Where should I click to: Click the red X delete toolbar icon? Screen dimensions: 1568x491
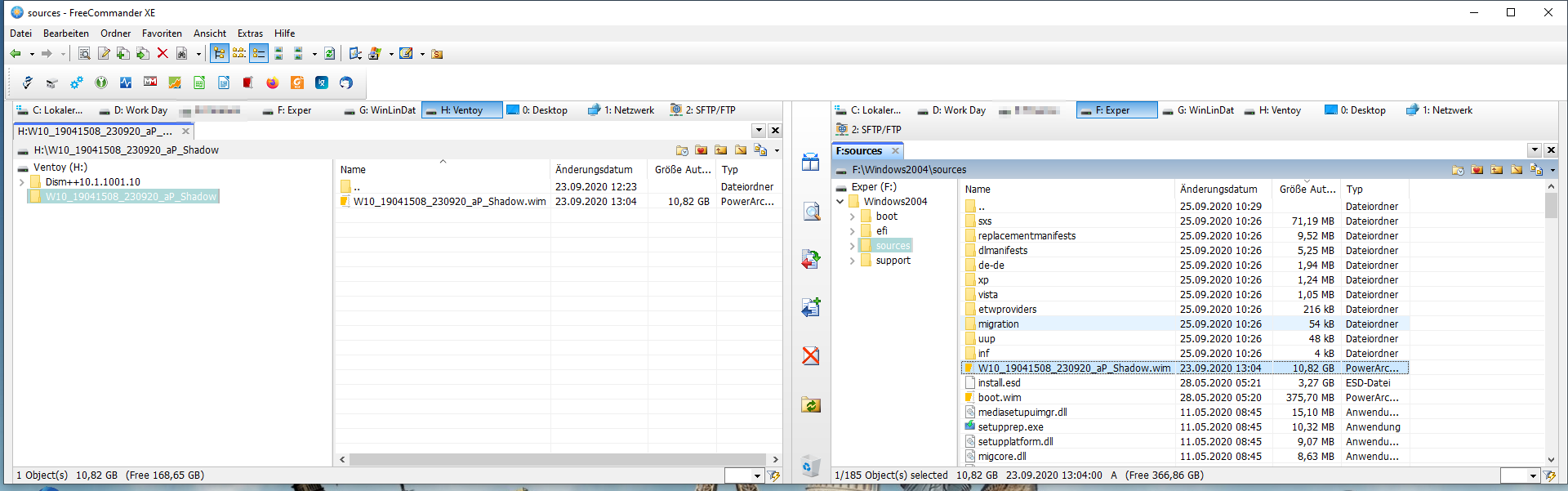[163, 54]
